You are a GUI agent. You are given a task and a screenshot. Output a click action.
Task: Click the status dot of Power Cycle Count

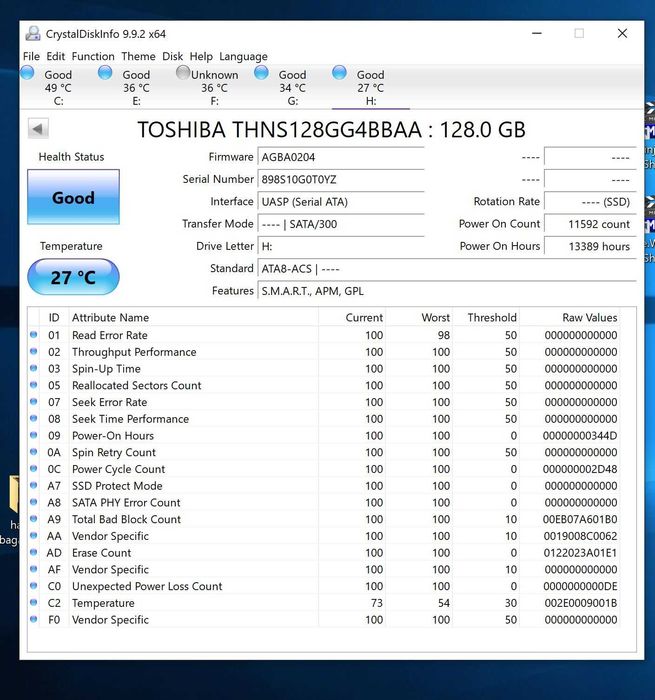33,468
